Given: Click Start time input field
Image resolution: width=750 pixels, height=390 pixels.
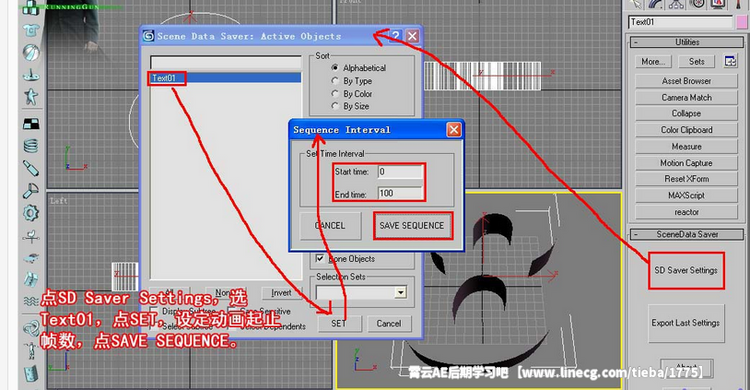Looking at the screenshot, I should coord(400,171).
